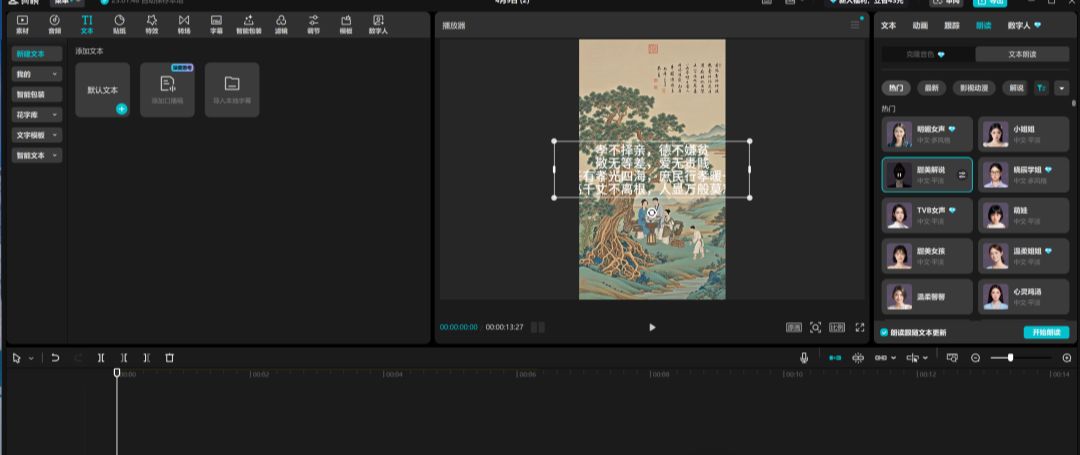Open the 素材 media tab icon
Viewport: 1080px width, 455px height.
[x=22, y=25]
